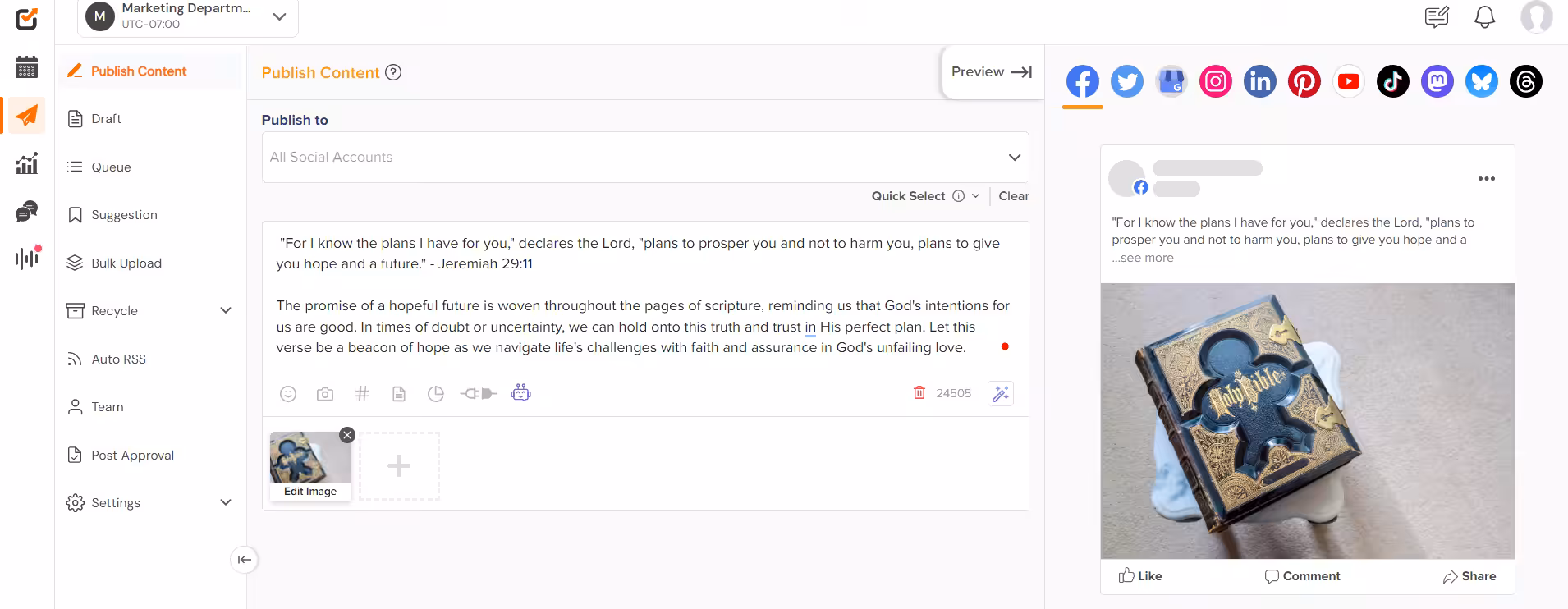Open the three-dot menu on preview post
The image size is (1568, 609).
click(x=1486, y=179)
